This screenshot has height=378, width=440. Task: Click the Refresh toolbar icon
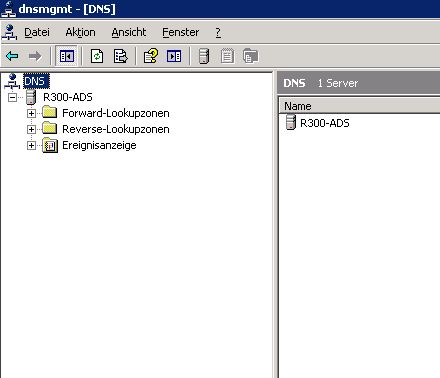[97, 56]
